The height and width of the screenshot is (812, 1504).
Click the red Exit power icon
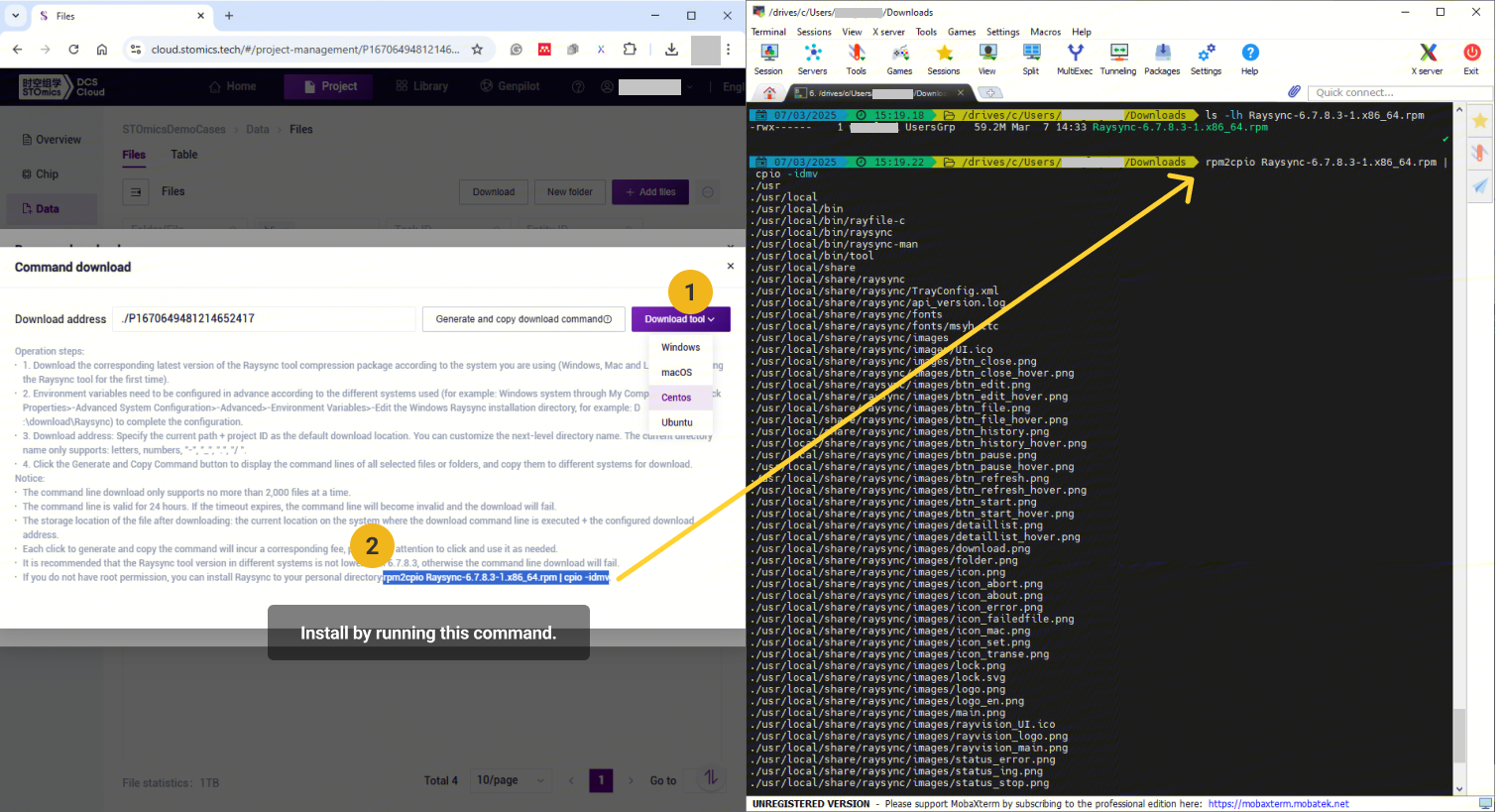[x=1471, y=58]
